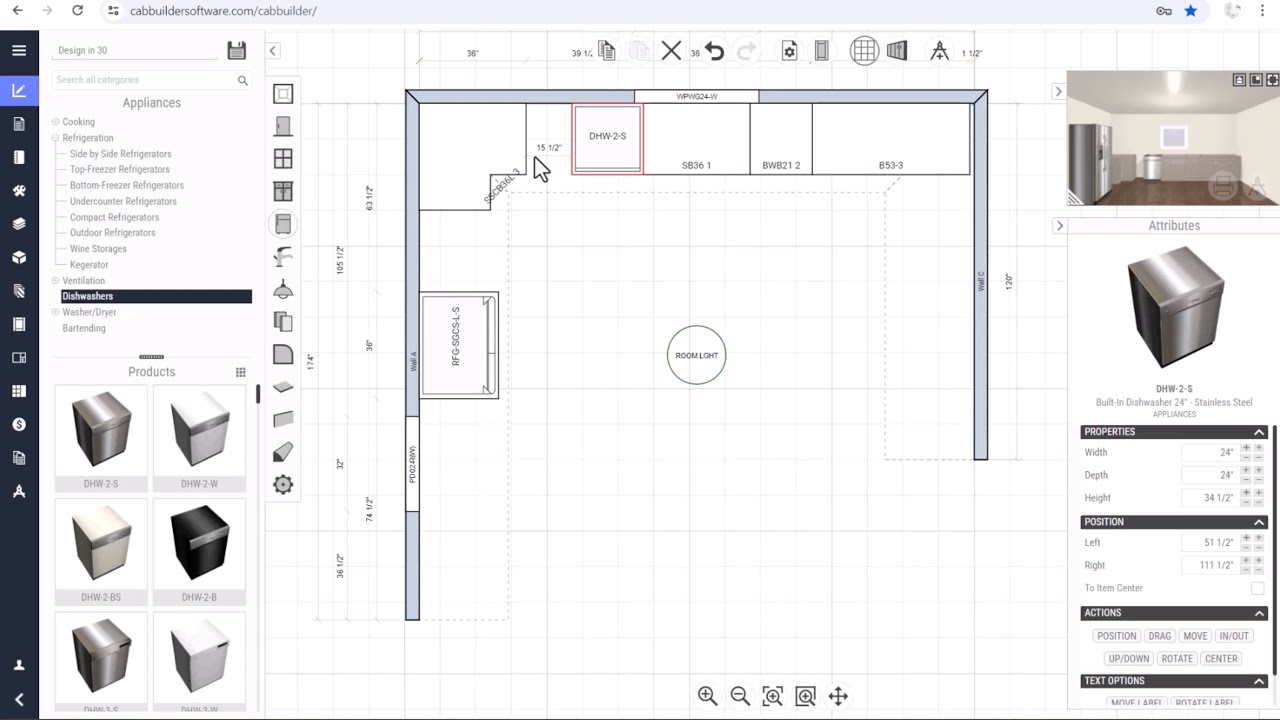Open the Washer/Dryer category
The image size is (1280, 720).
click(89, 312)
